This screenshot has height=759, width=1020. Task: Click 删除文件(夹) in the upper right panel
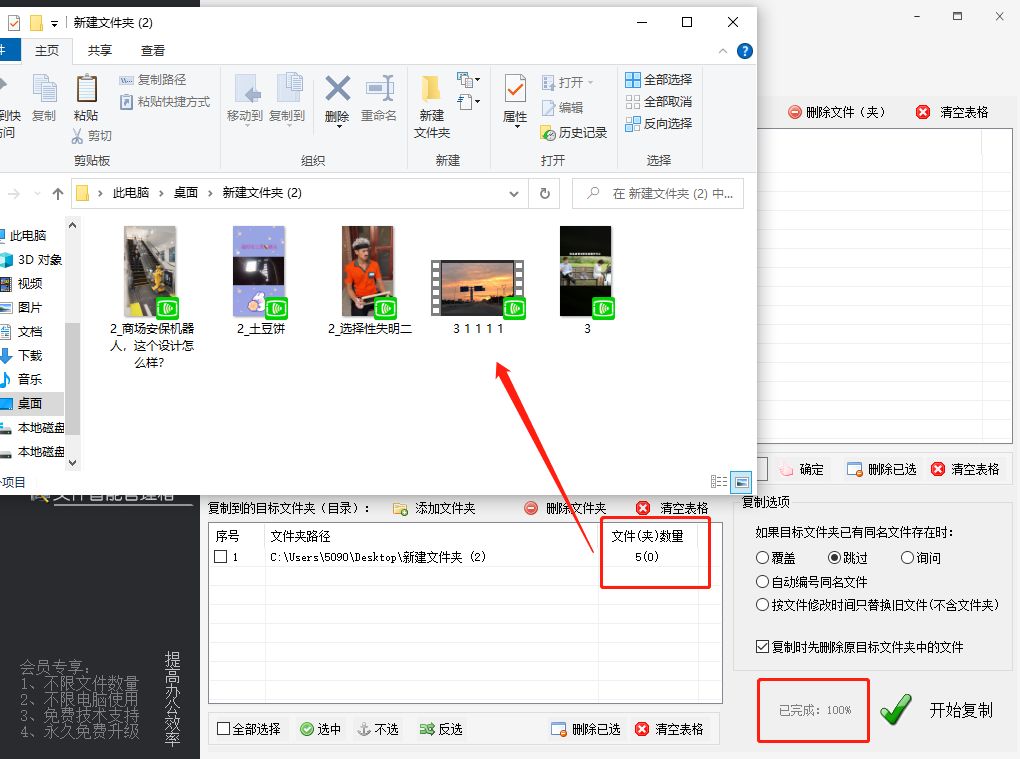[x=837, y=112]
